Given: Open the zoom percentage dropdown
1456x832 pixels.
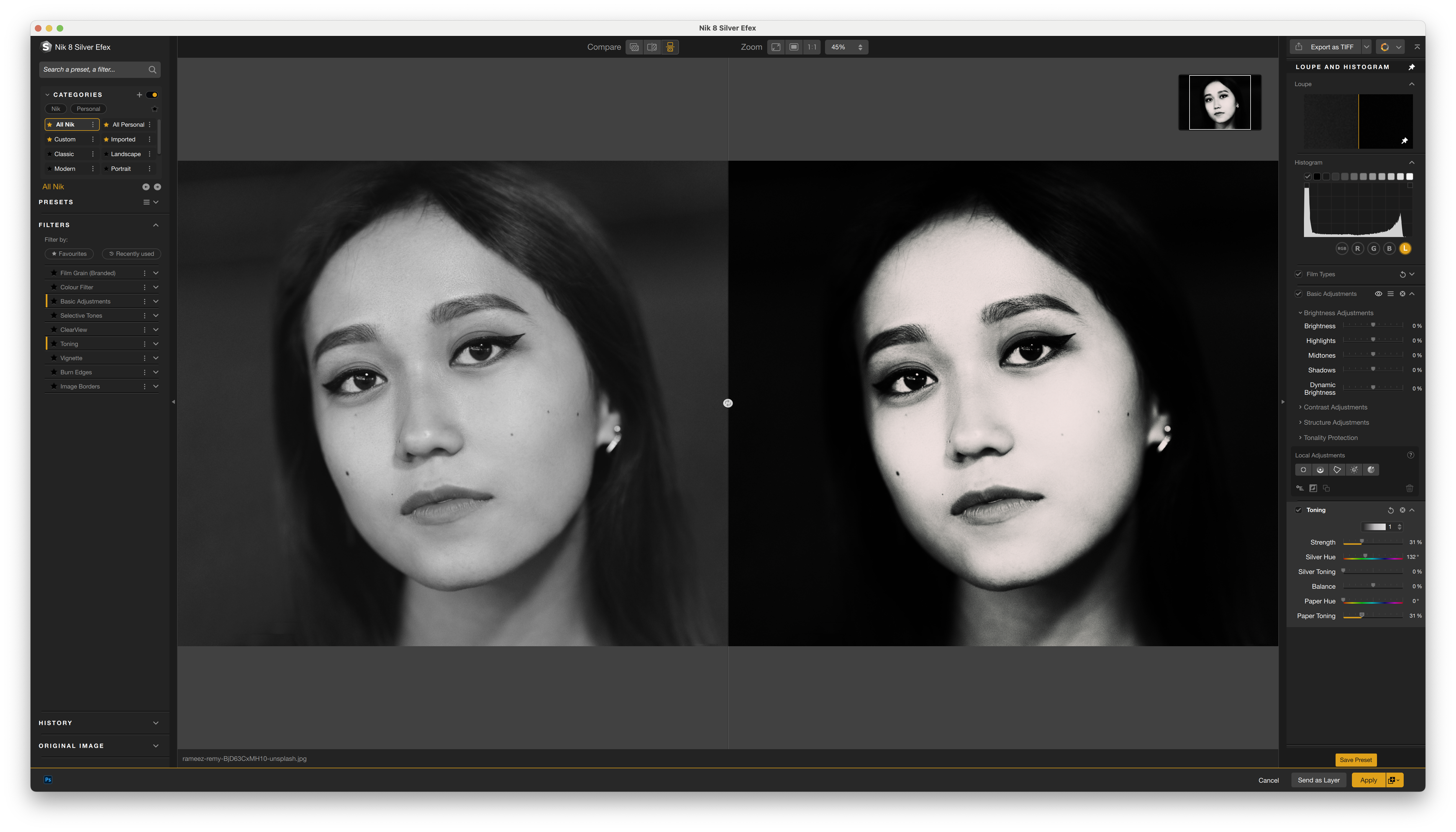Looking at the screenshot, I should click(x=847, y=47).
